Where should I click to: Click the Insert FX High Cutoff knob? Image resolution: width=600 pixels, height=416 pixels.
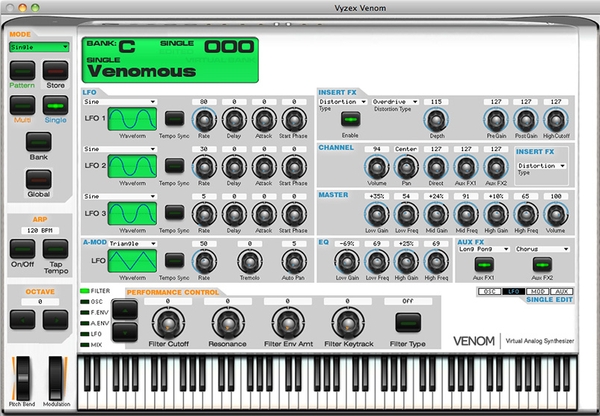(x=556, y=120)
